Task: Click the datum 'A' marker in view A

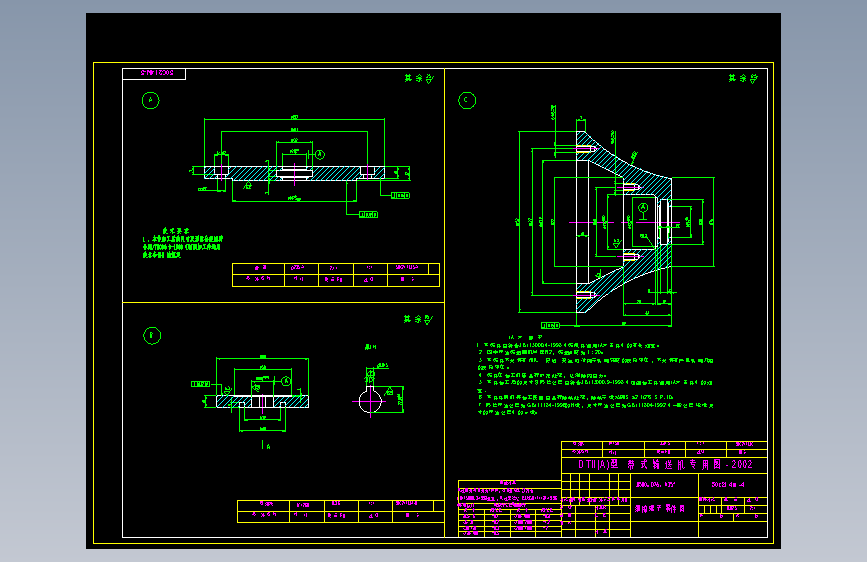Action: (320, 155)
